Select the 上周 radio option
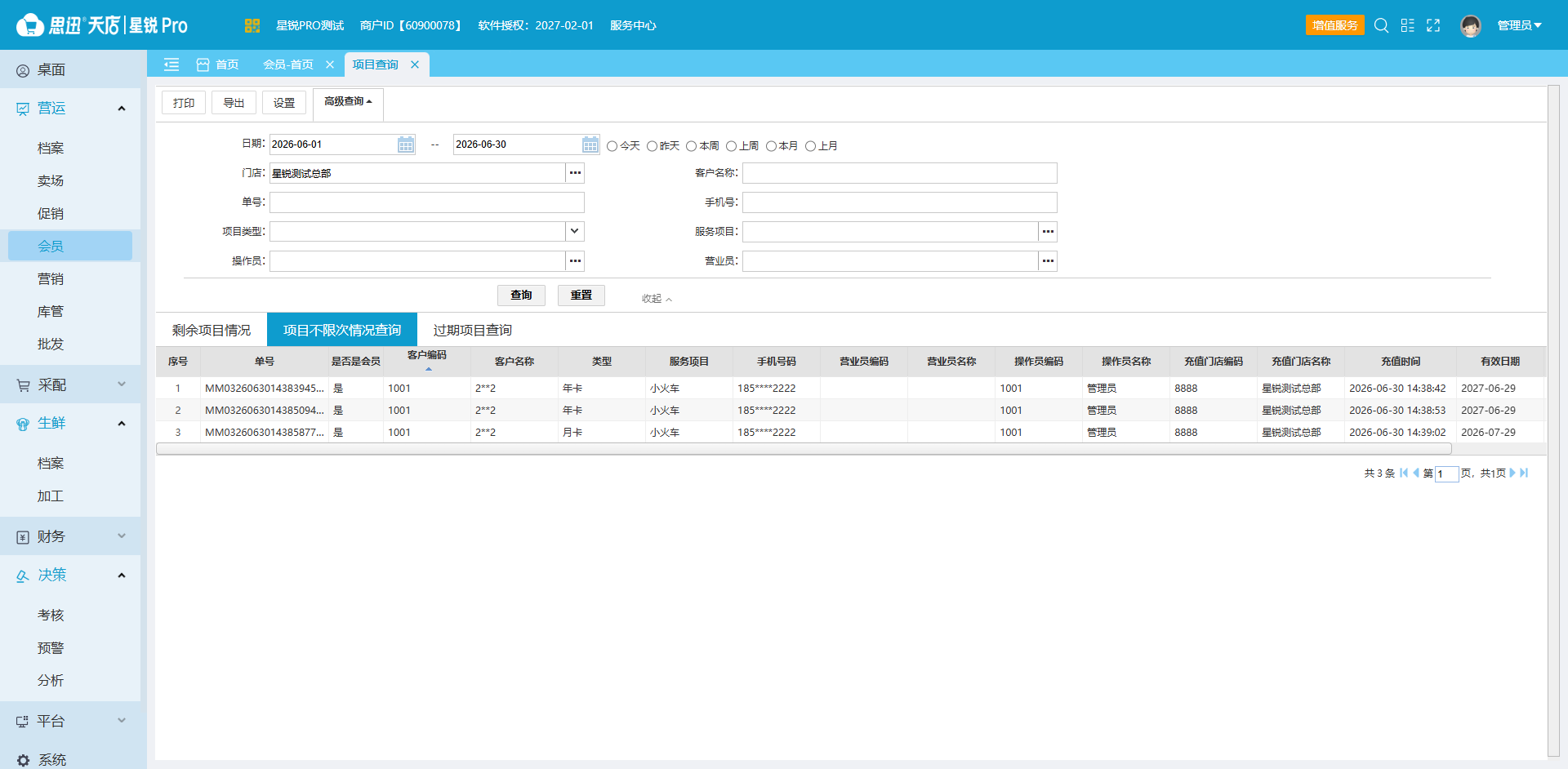Image resolution: width=1568 pixels, height=769 pixels. (x=731, y=146)
